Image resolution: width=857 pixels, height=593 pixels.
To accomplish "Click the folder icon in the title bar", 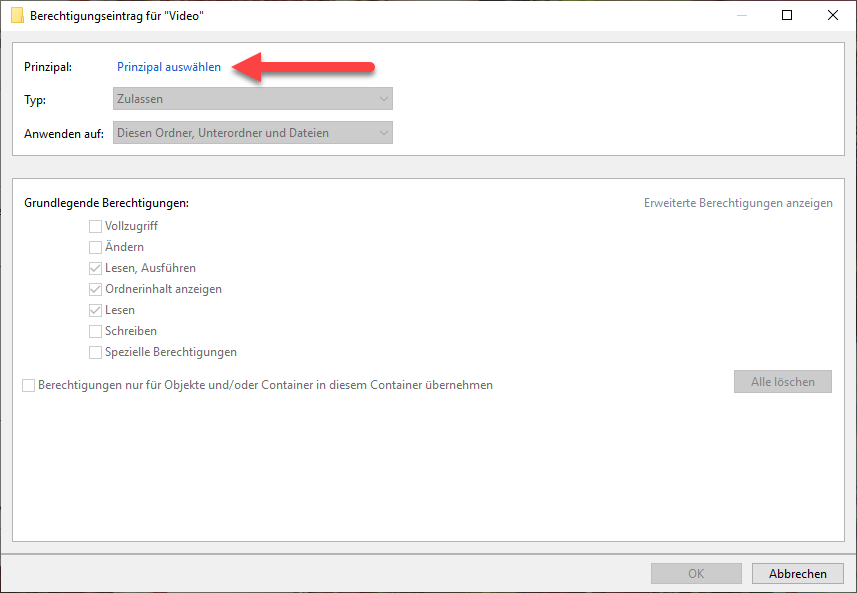I will tap(17, 15).
